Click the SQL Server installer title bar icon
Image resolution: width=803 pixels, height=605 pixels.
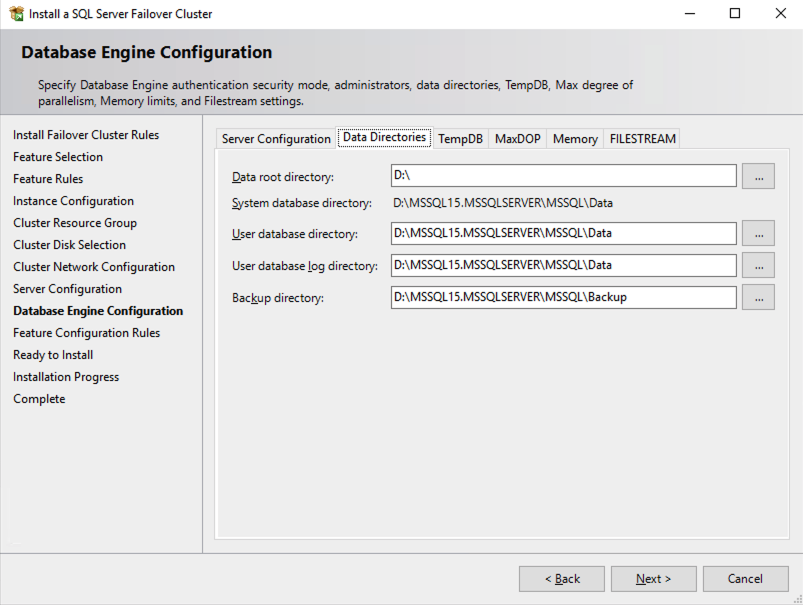16,14
